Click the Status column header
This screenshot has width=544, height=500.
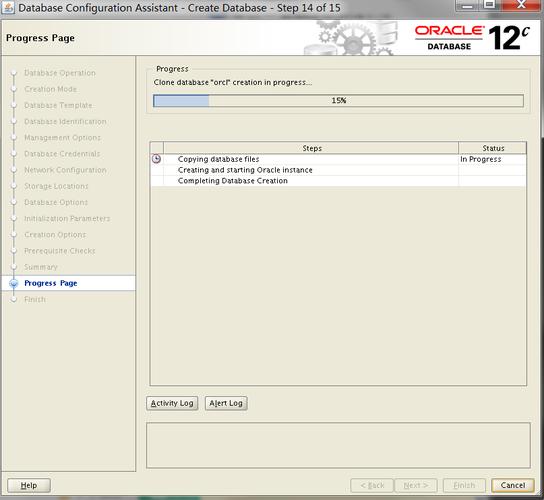493,148
